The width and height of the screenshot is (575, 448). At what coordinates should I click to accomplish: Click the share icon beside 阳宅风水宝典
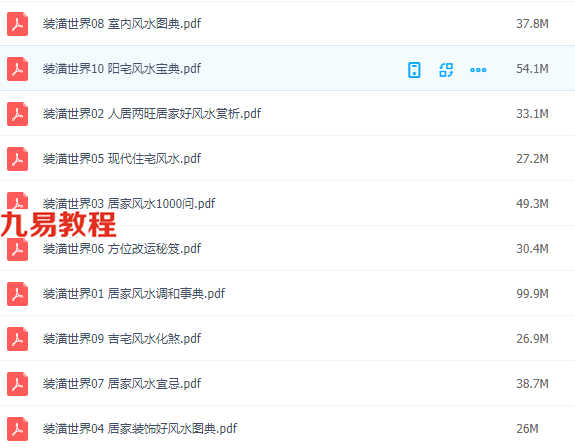tap(446, 70)
